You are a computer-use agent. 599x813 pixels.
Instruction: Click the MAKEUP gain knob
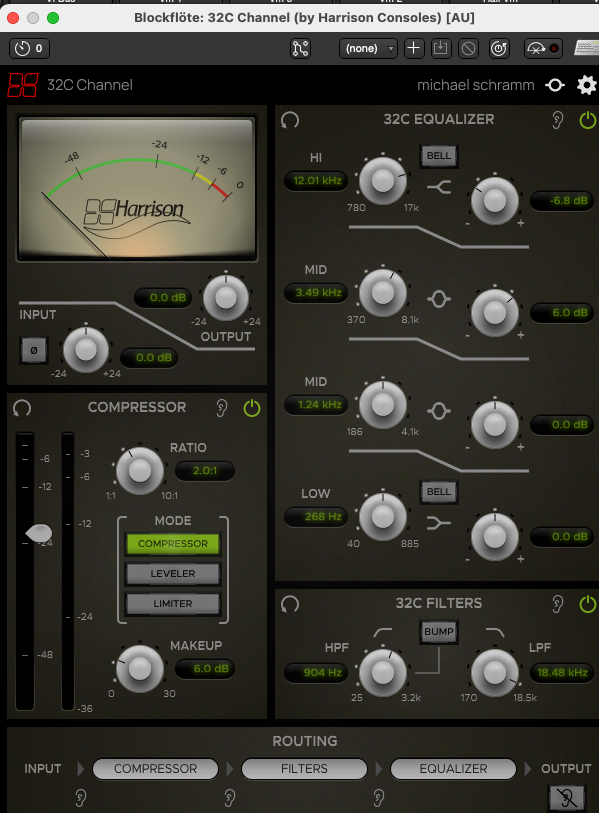(x=140, y=669)
